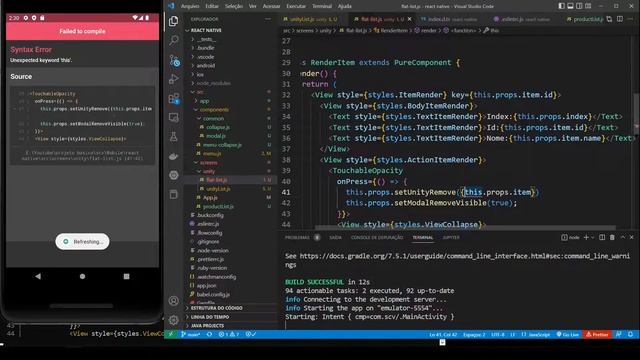Open the Arquivo menu
The width and height of the screenshot is (640, 360).
(x=190, y=6)
